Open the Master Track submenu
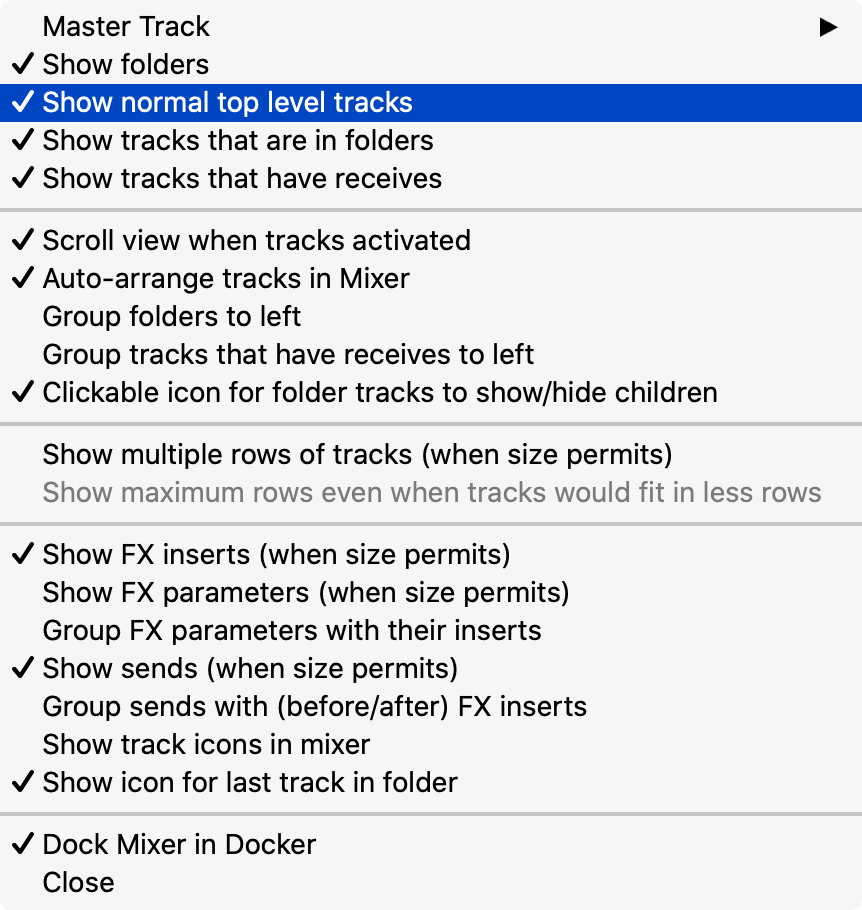The width and height of the screenshot is (862, 910). coord(127,27)
